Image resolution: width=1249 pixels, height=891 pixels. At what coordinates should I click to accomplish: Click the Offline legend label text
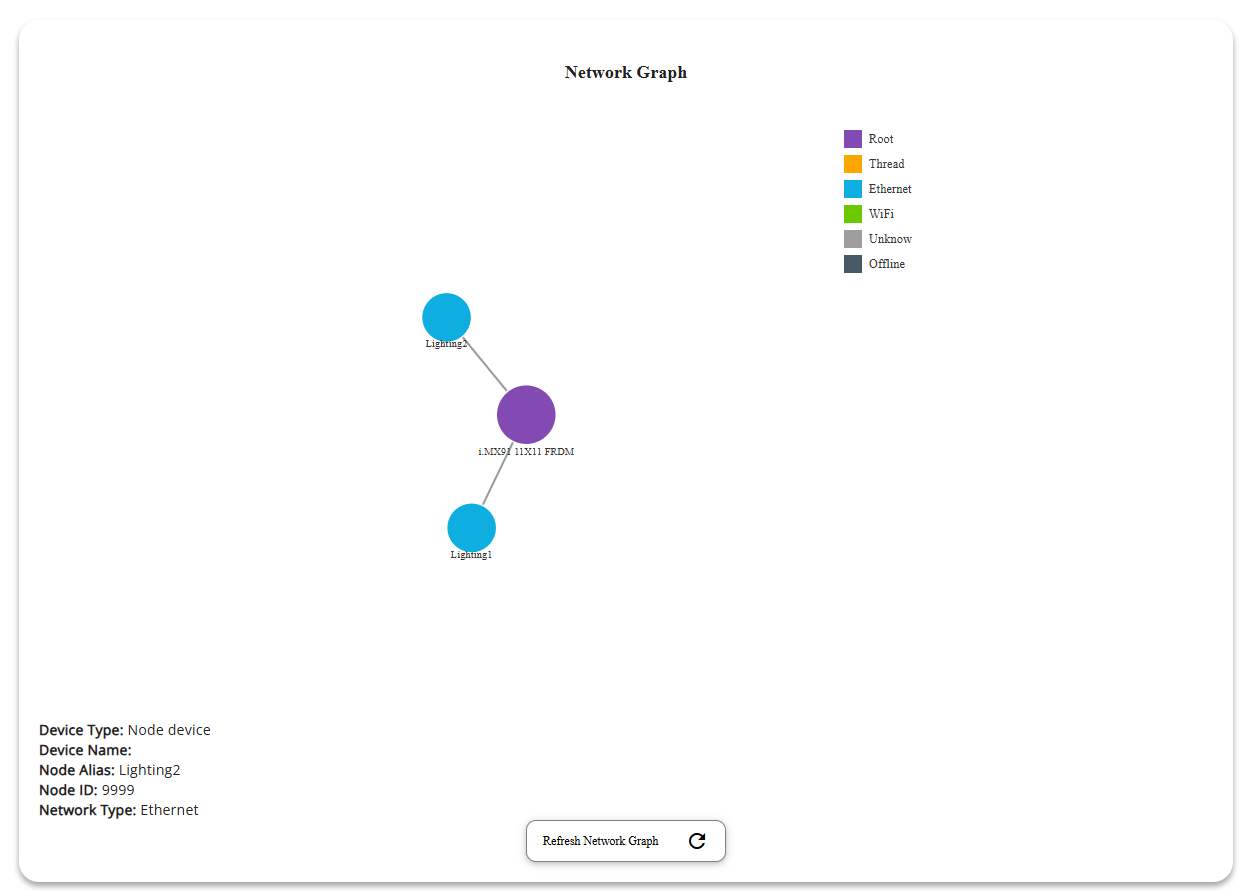pos(886,264)
